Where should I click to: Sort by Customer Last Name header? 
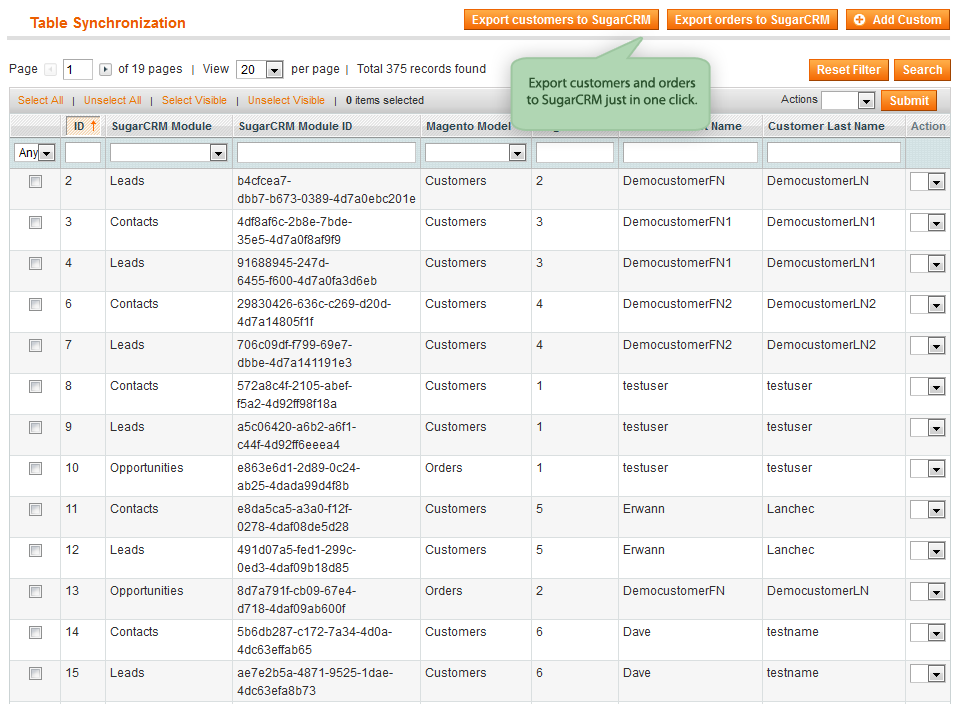(x=826, y=126)
